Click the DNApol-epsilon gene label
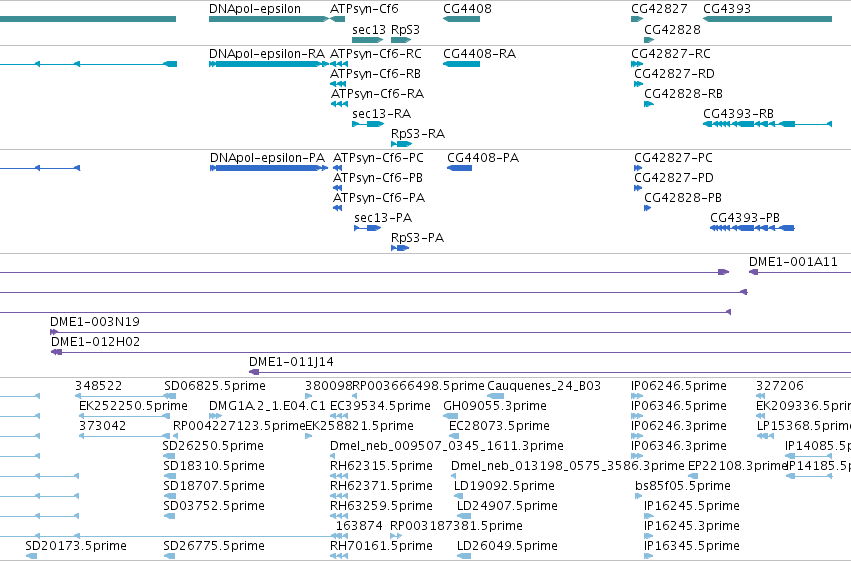The height and width of the screenshot is (561, 851). [x=255, y=9]
